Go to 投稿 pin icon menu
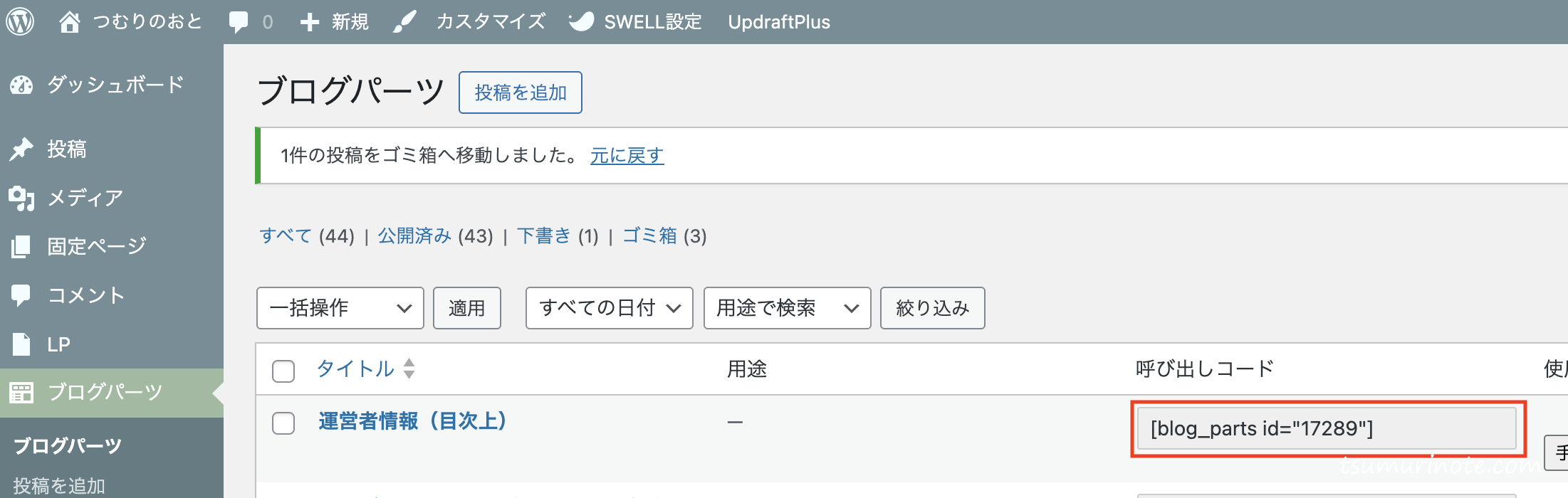The height and width of the screenshot is (498, 1568). [x=21, y=149]
